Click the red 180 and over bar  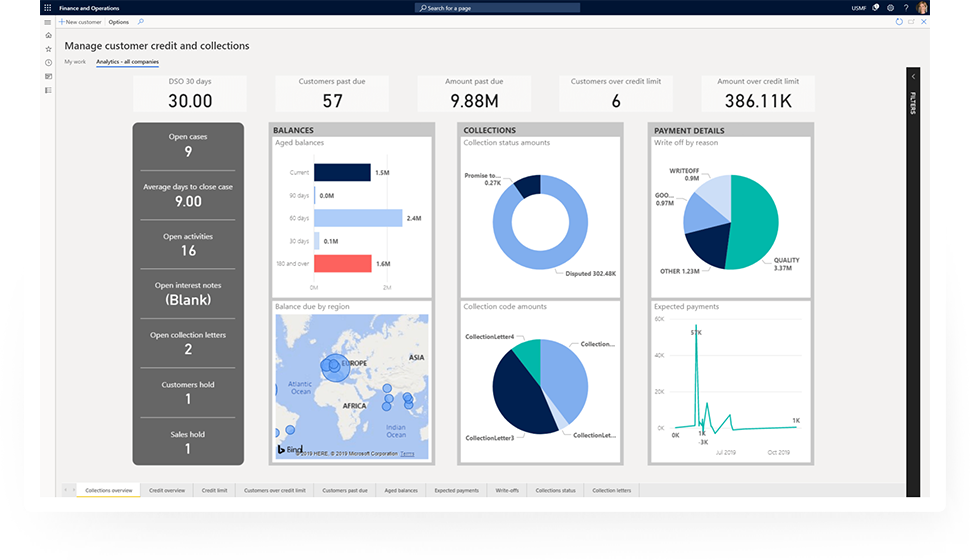pos(343,264)
